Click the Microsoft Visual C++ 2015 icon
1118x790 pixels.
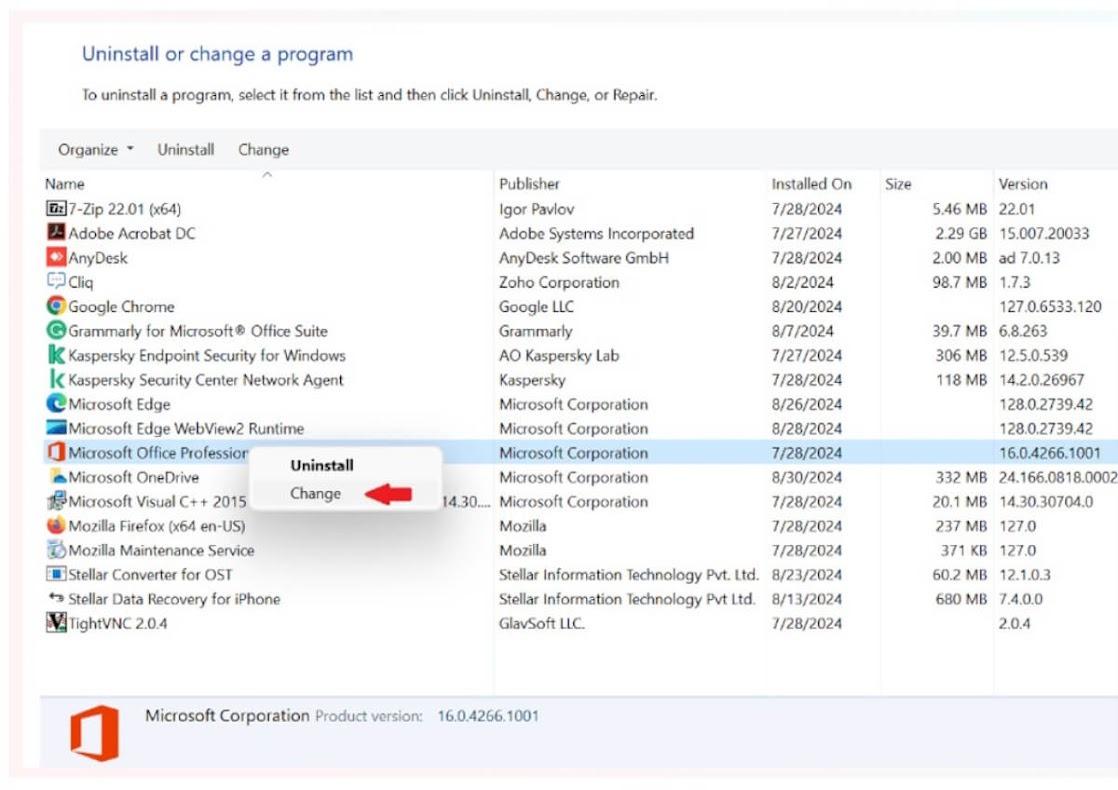(x=56, y=501)
